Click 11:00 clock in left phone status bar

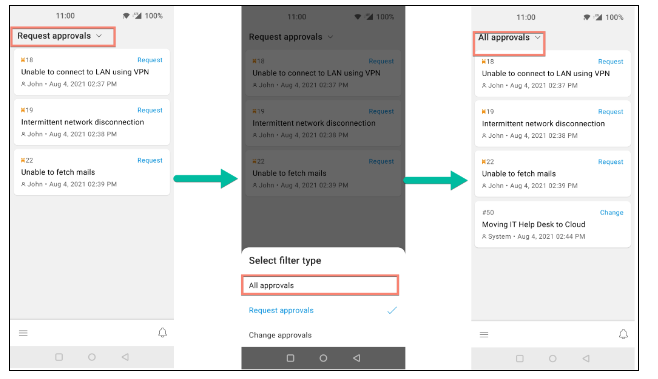[65, 16]
